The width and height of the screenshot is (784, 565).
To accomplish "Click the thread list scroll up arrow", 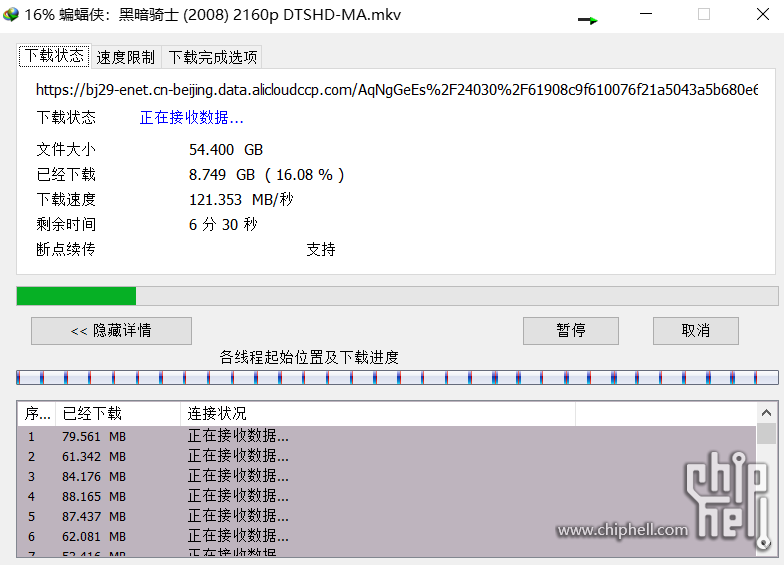I will [x=766, y=413].
